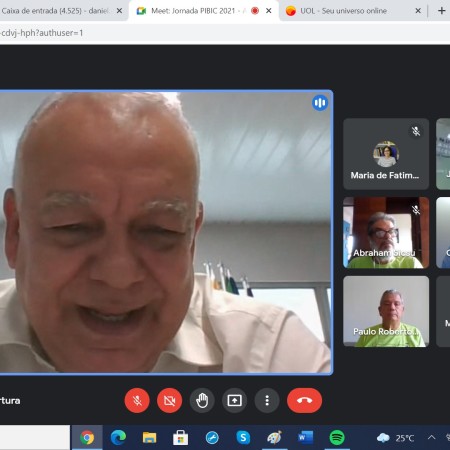Open more options three-dot menu
Image resolution: width=450 pixels, height=450 pixels.
click(x=267, y=400)
